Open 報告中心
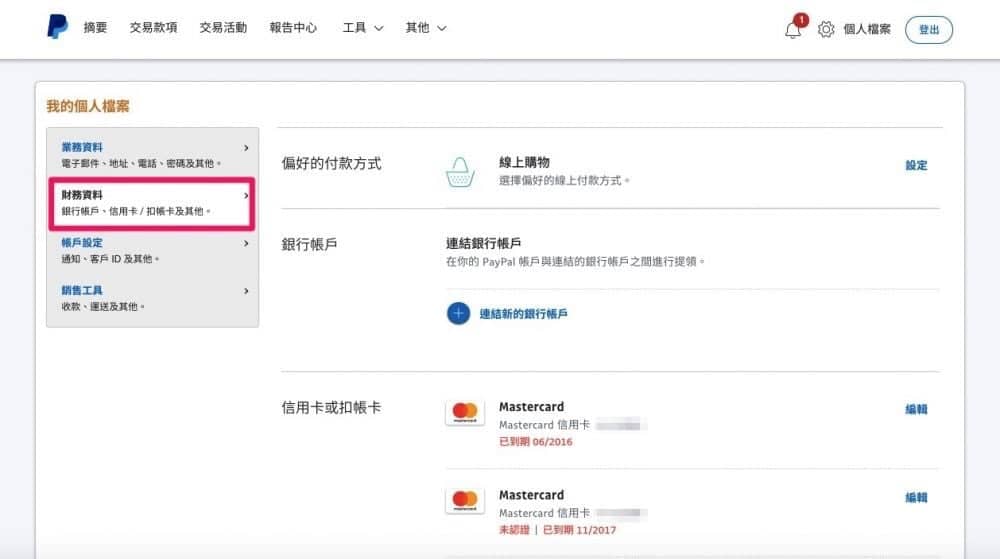The height and width of the screenshot is (559, 1000). 293,27
